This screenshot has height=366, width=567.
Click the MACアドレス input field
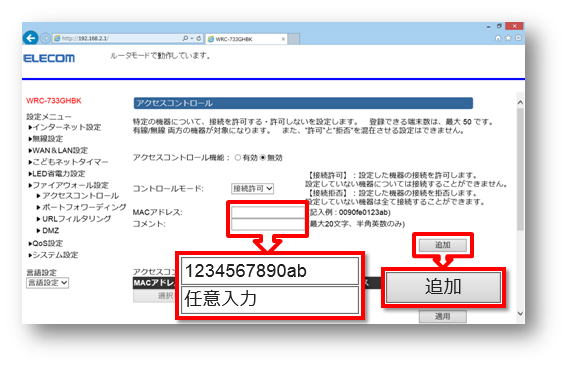(268, 212)
